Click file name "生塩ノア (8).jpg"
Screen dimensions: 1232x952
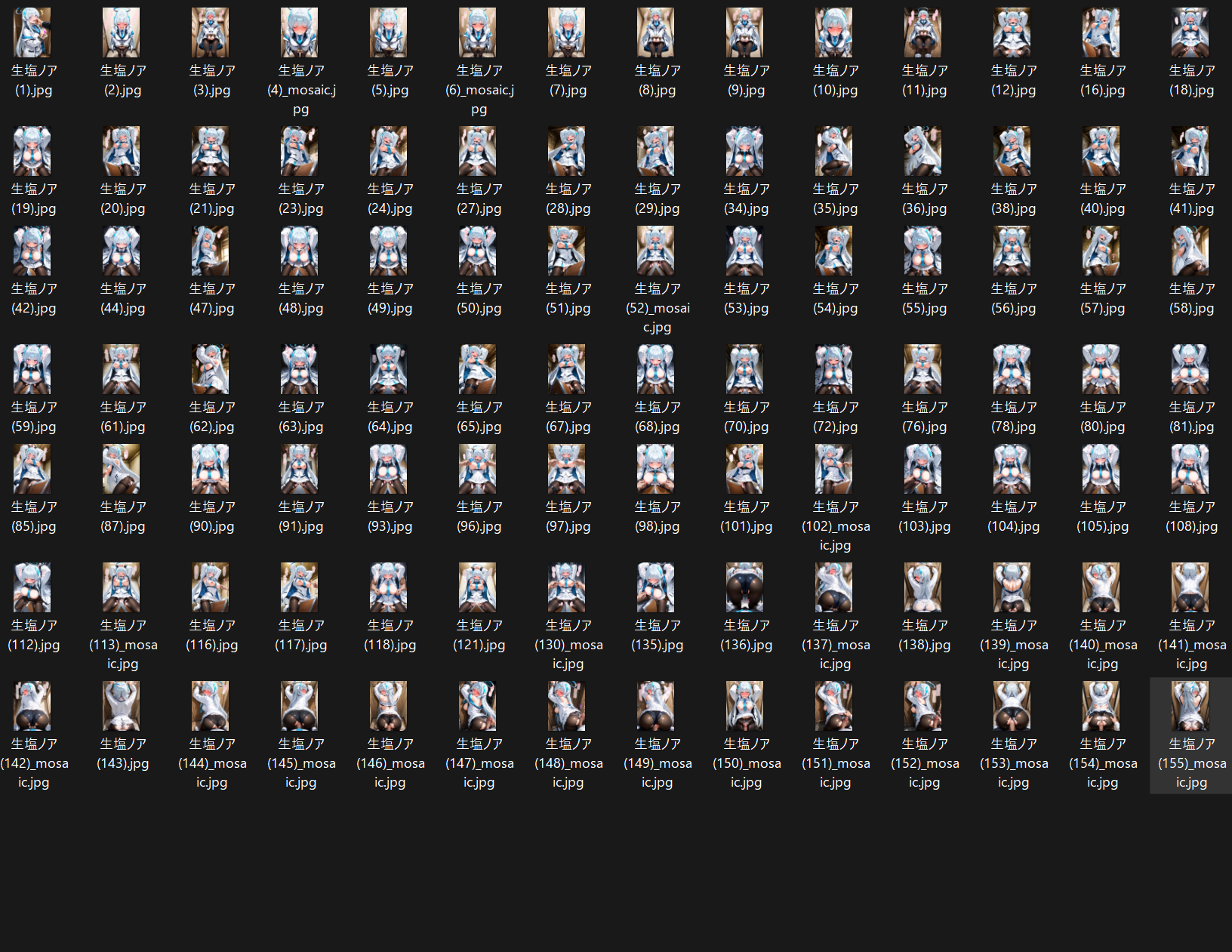point(657,80)
